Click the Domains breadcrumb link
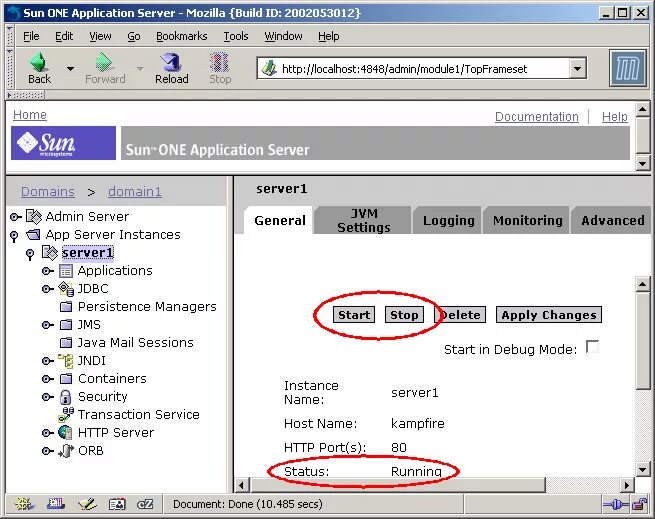The height and width of the screenshot is (519, 655). coord(48,191)
